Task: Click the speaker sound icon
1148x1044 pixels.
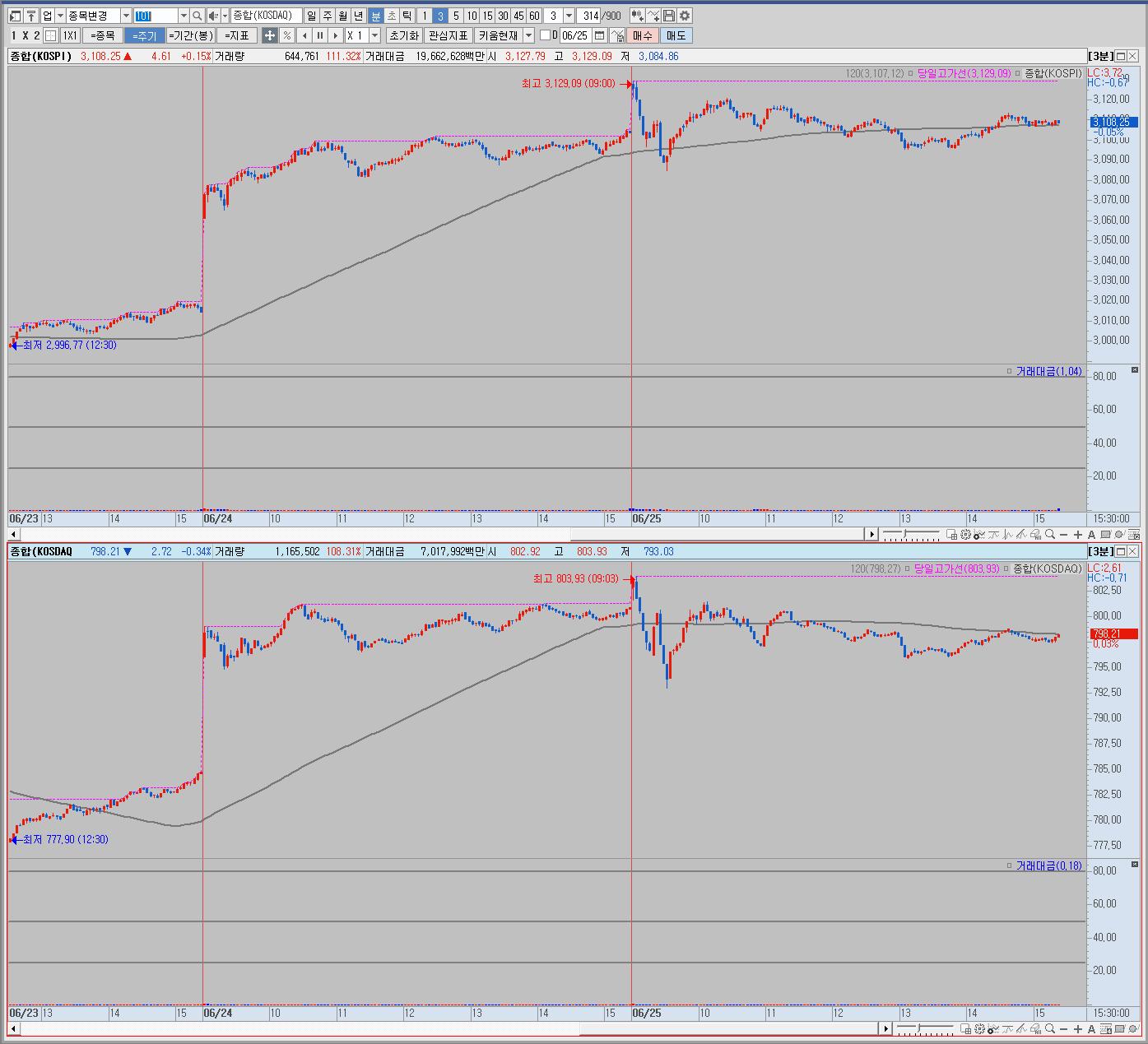Action: [x=213, y=16]
